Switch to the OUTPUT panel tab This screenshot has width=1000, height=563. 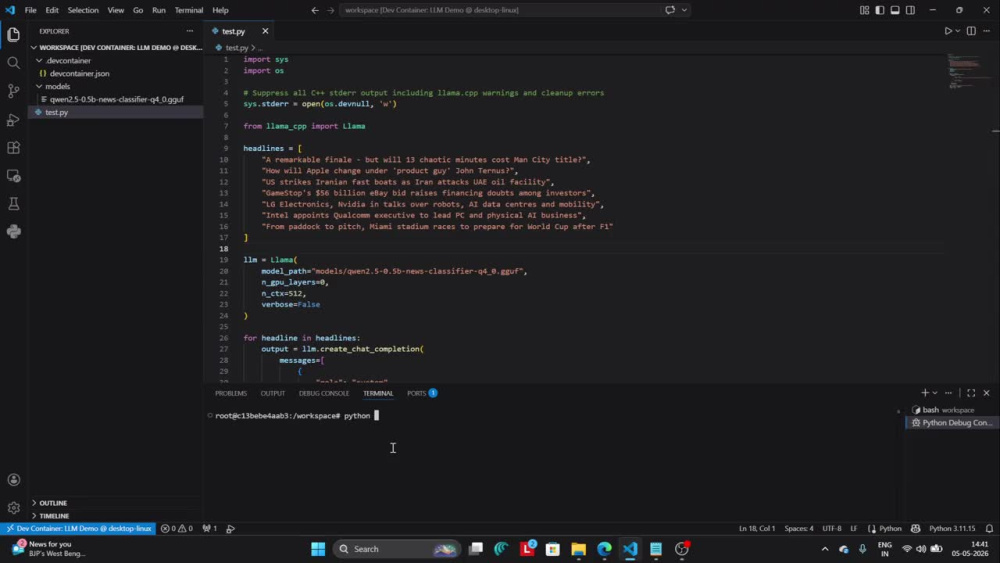[272, 393]
